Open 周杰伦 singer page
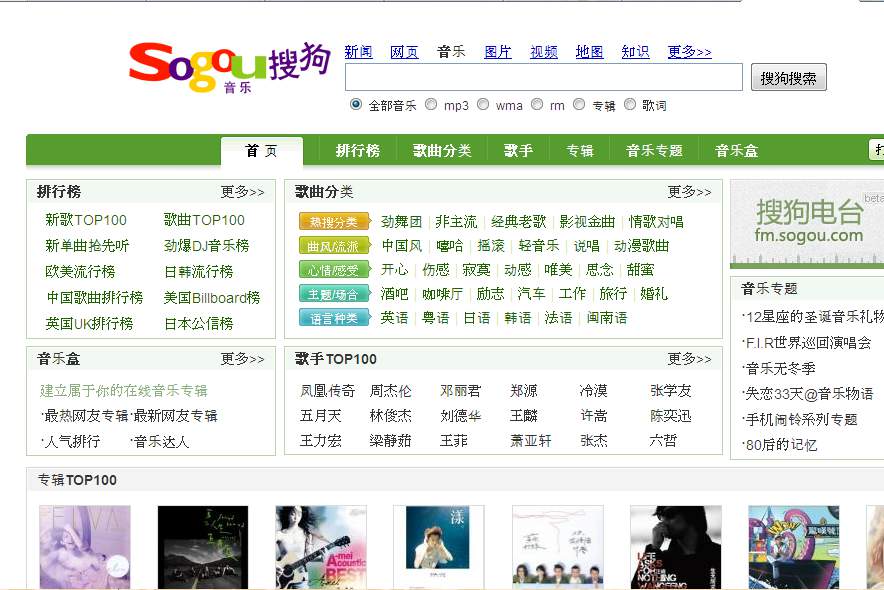The image size is (884, 590). pyautogui.click(x=390, y=391)
